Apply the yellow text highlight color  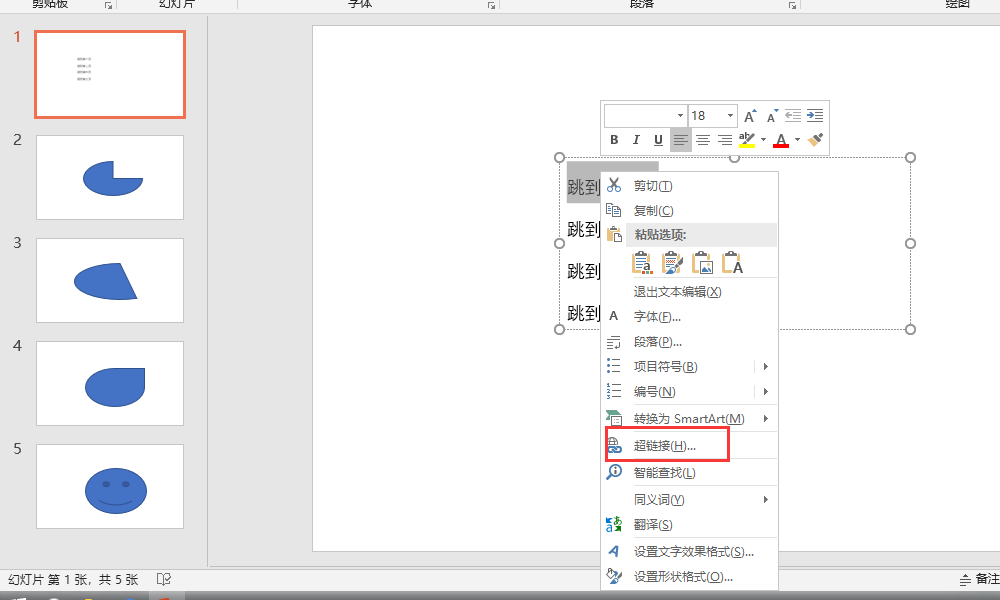746,140
